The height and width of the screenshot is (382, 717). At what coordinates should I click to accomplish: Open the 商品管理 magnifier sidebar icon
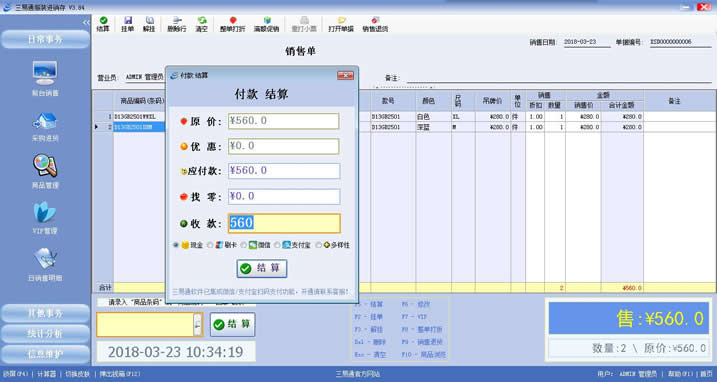45,166
